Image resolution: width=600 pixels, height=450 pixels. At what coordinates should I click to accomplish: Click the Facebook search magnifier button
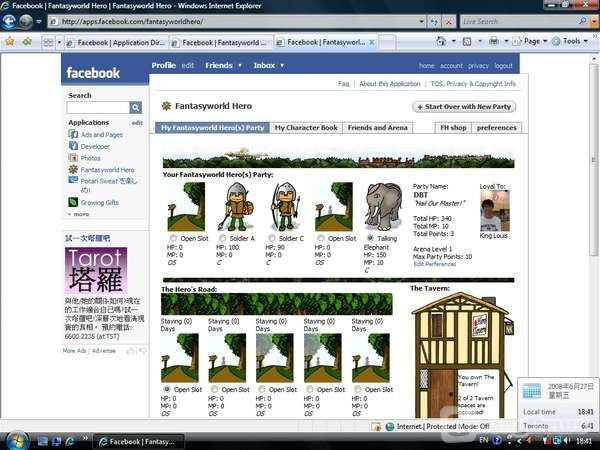coord(135,108)
